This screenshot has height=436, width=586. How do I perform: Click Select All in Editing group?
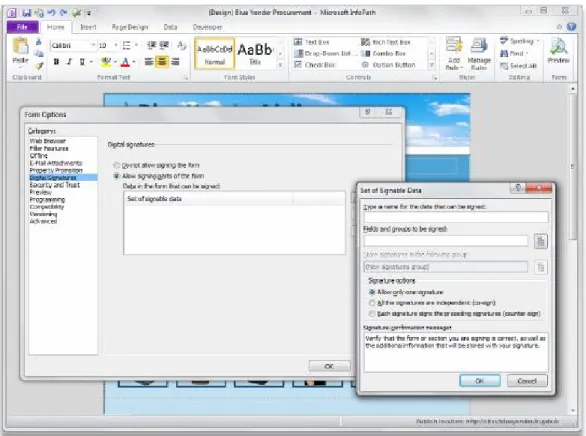(519, 66)
